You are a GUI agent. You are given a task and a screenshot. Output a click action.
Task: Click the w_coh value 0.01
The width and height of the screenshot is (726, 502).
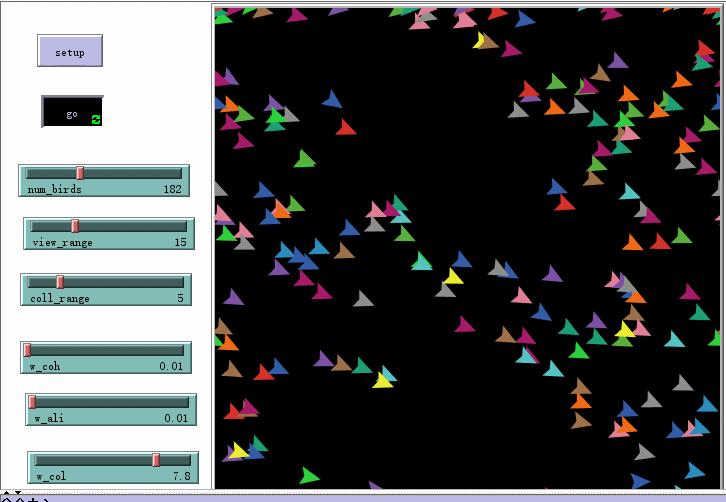click(171, 366)
